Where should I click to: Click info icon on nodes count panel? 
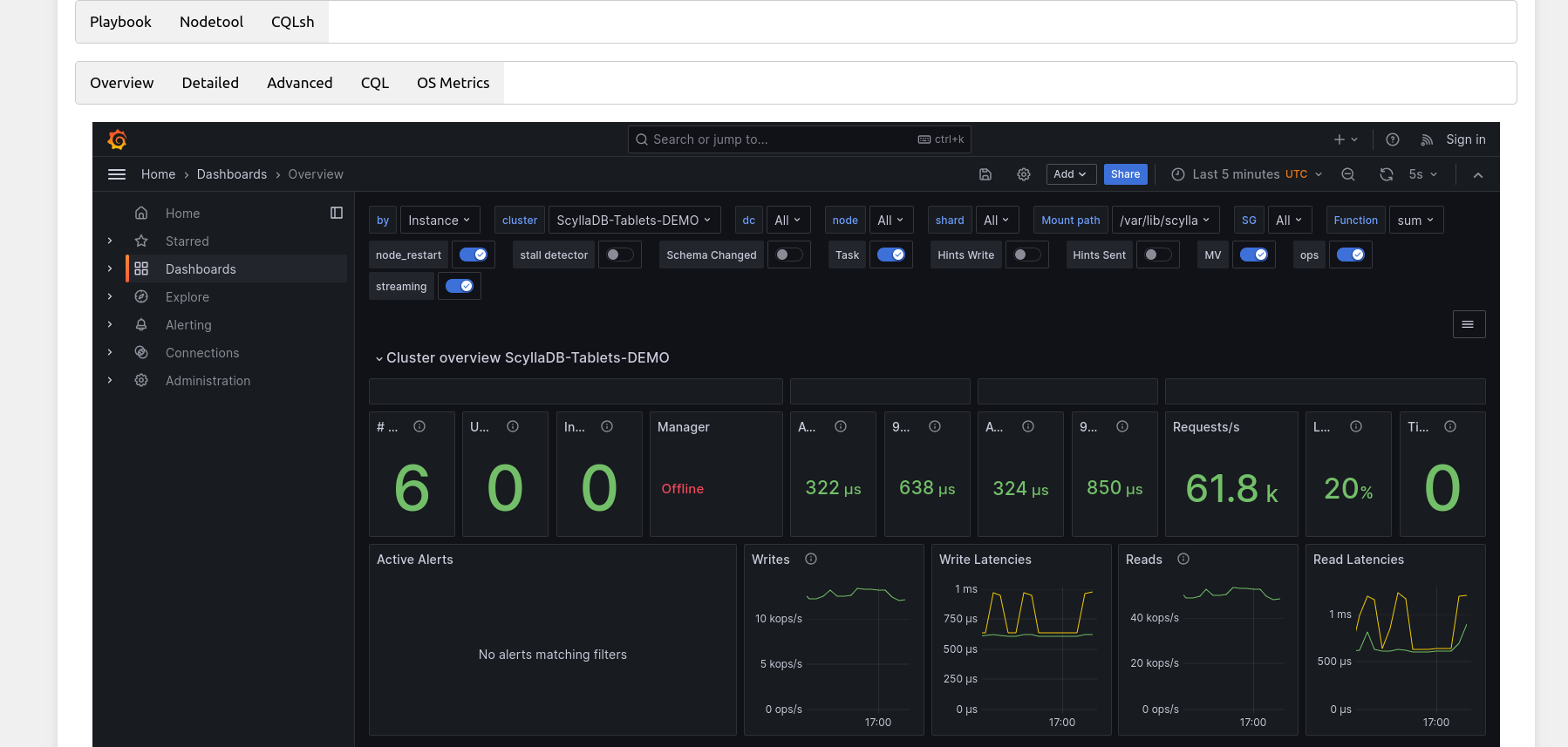419,426
